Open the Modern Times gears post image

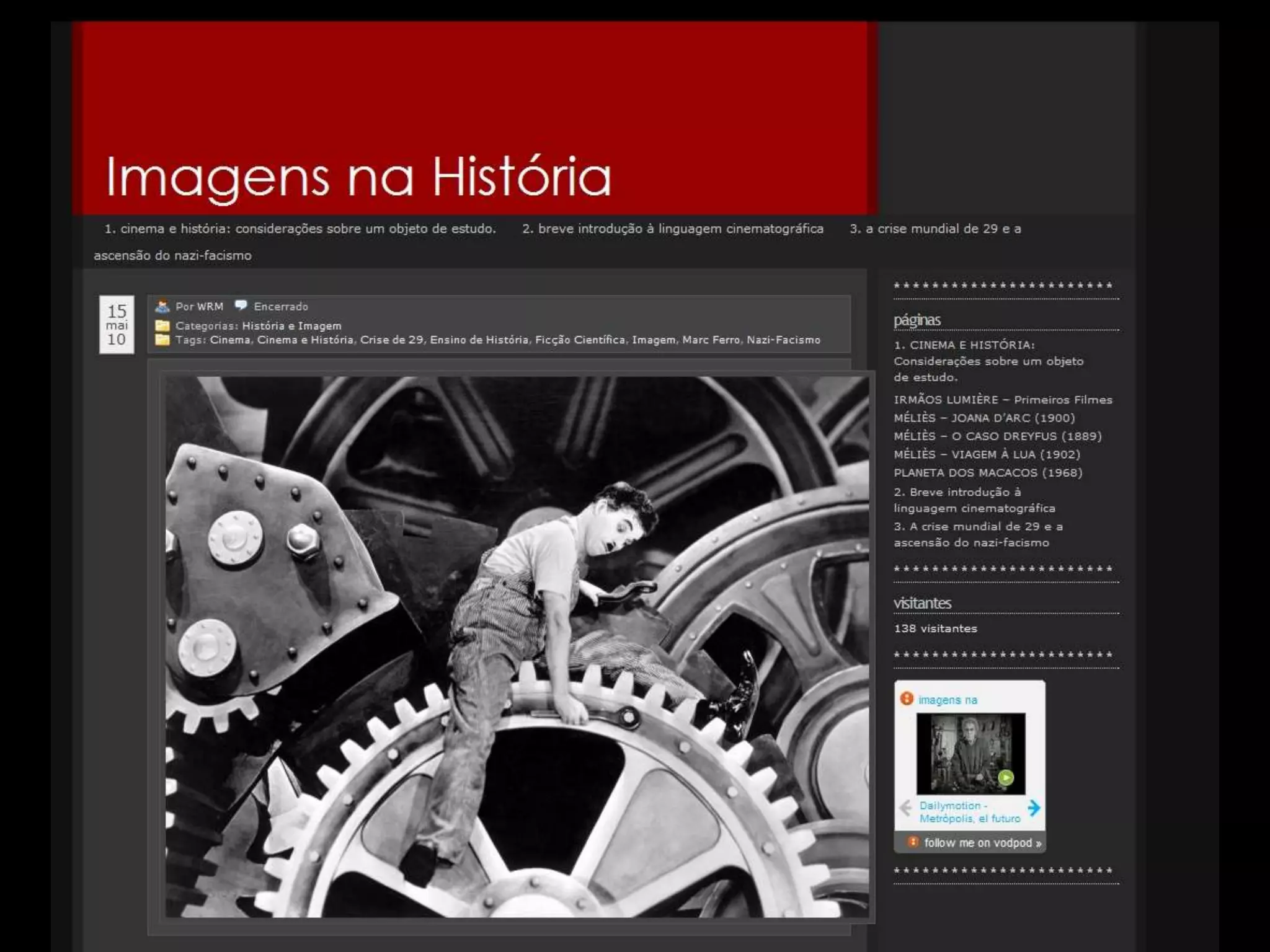click(x=517, y=646)
